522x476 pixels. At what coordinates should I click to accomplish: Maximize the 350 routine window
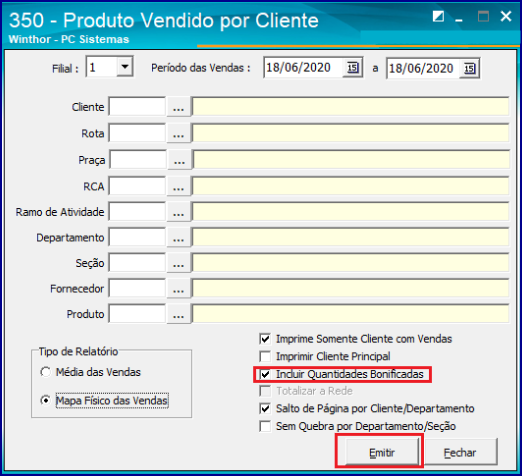tap(483, 16)
